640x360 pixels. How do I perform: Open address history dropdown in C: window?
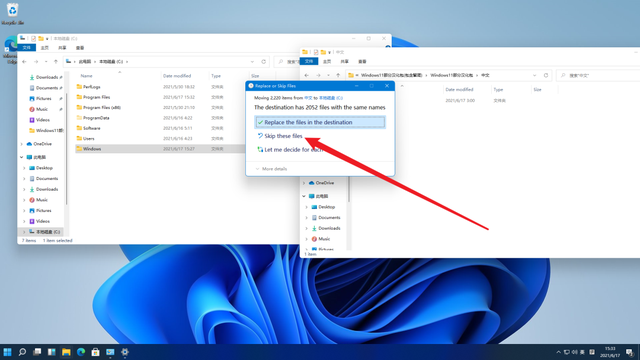click(x=252, y=62)
